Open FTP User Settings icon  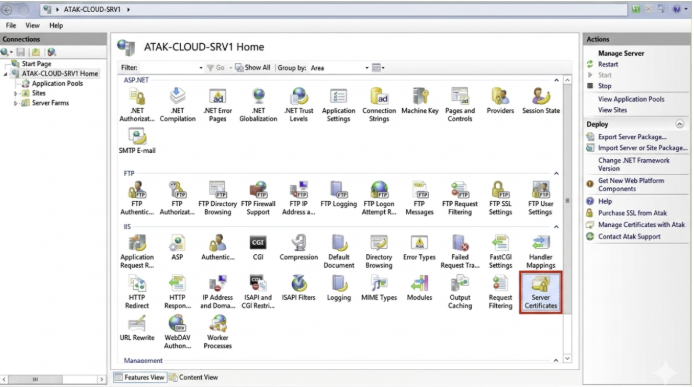(x=540, y=198)
